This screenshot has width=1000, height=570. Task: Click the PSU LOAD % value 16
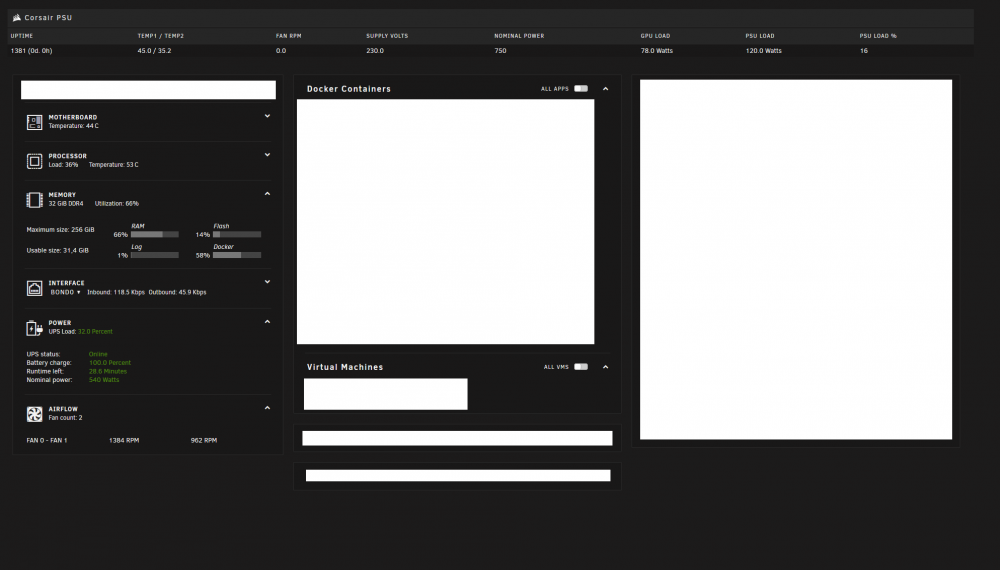[x=864, y=50]
